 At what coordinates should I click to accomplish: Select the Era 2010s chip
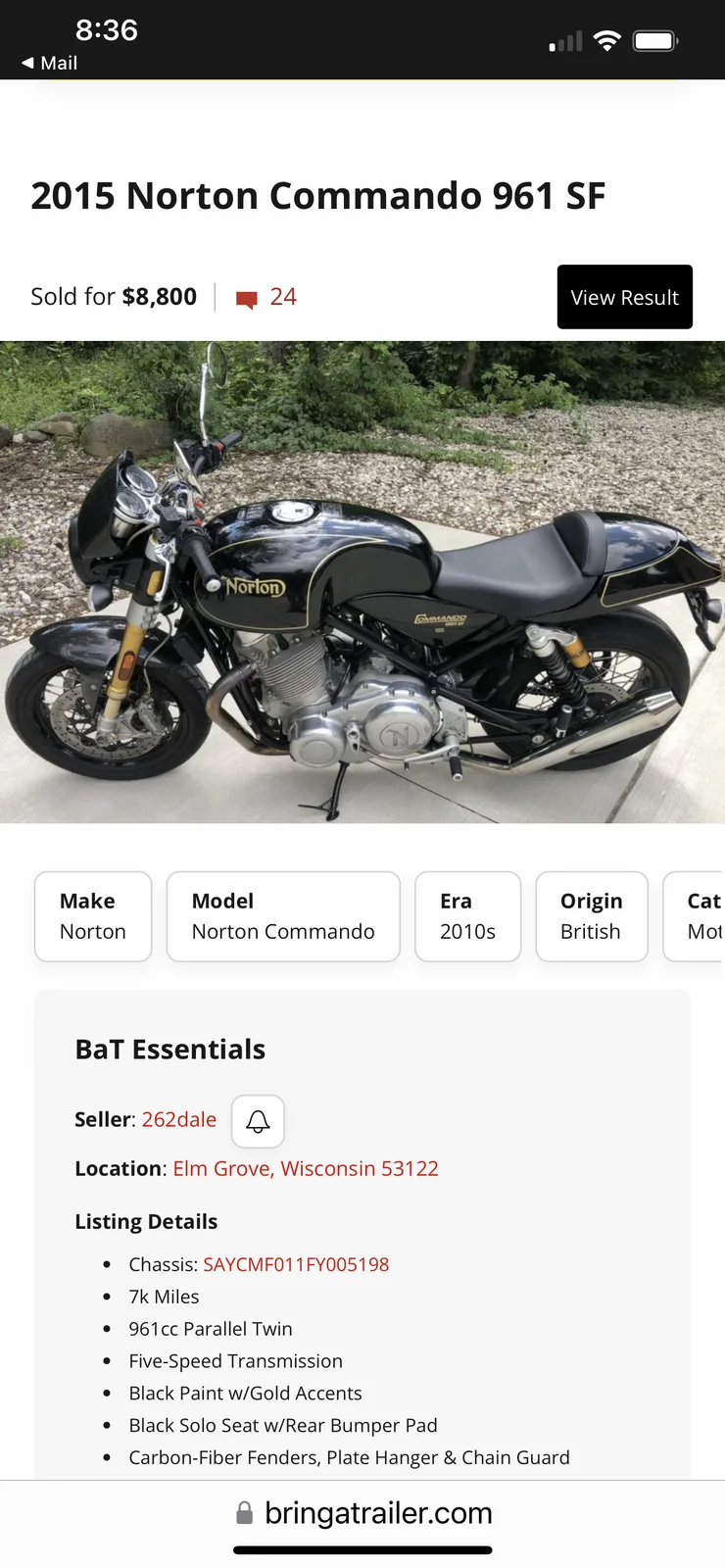pos(467,916)
